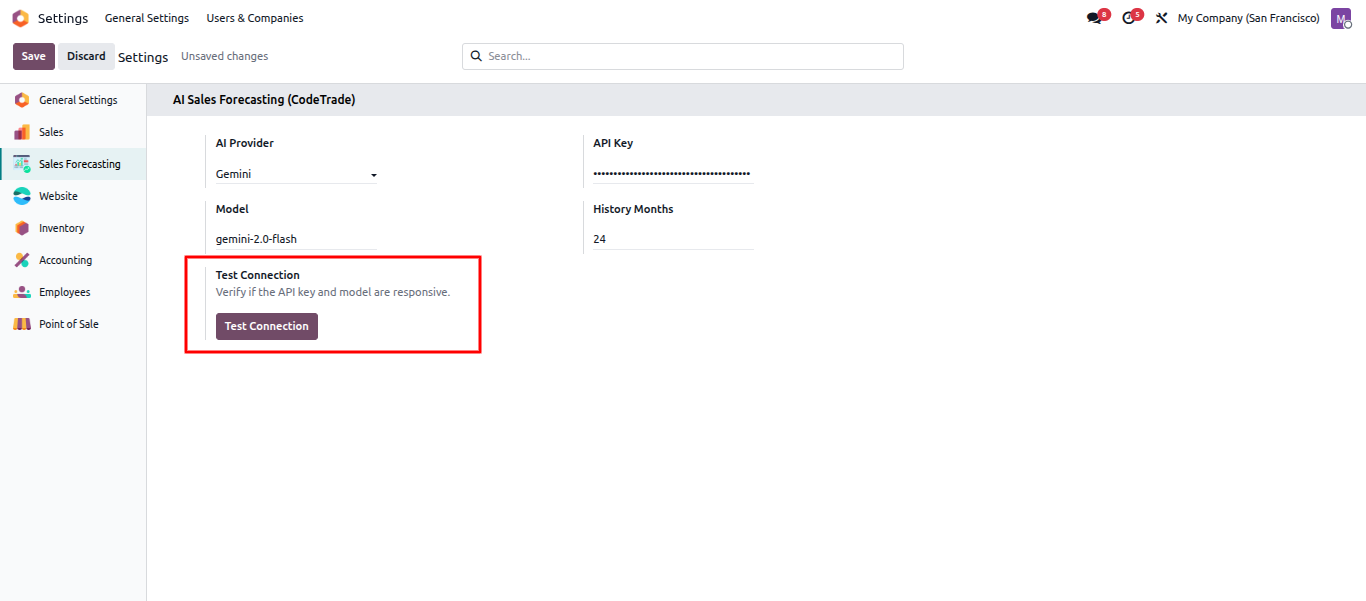Open the Settings app title menu
This screenshot has height=601, width=1366.
point(63,18)
